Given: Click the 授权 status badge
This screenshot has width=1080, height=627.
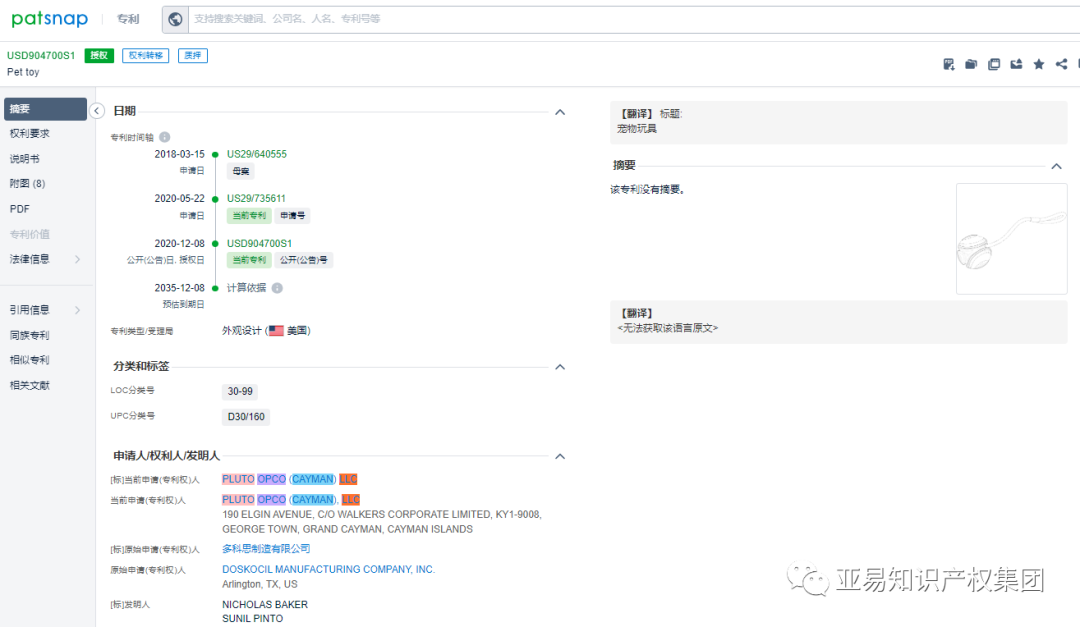Looking at the screenshot, I should 99,56.
